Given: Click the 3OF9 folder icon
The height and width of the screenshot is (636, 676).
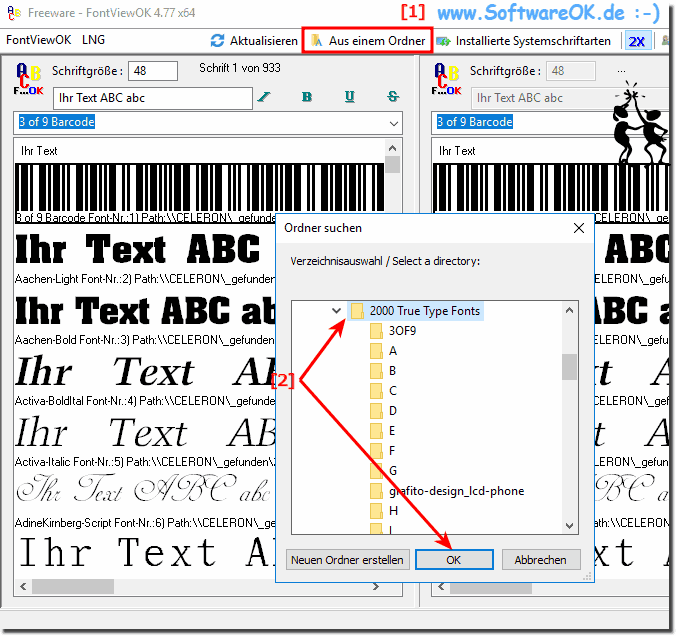Looking at the screenshot, I should point(376,331).
